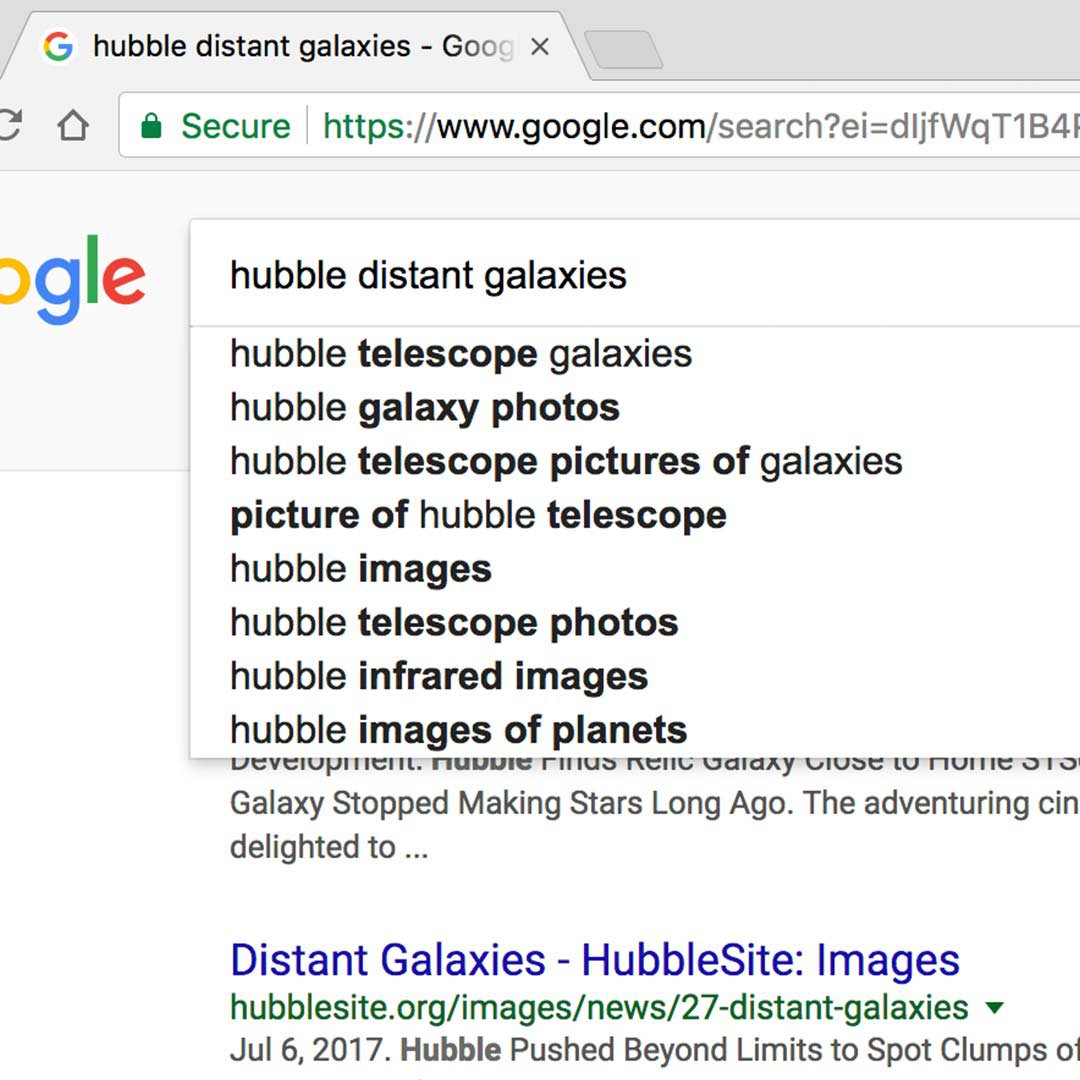The height and width of the screenshot is (1080, 1080).
Task: Expand green arrow next to hubblesite.org URL
Action: coord(994,1008)
